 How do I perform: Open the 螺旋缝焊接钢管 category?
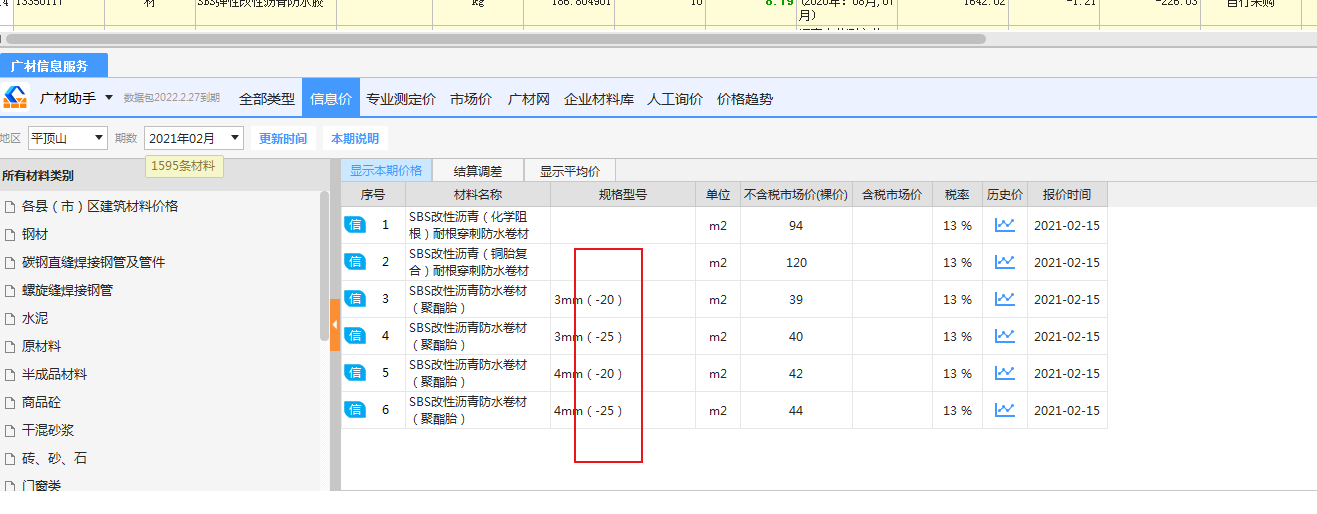67,290
